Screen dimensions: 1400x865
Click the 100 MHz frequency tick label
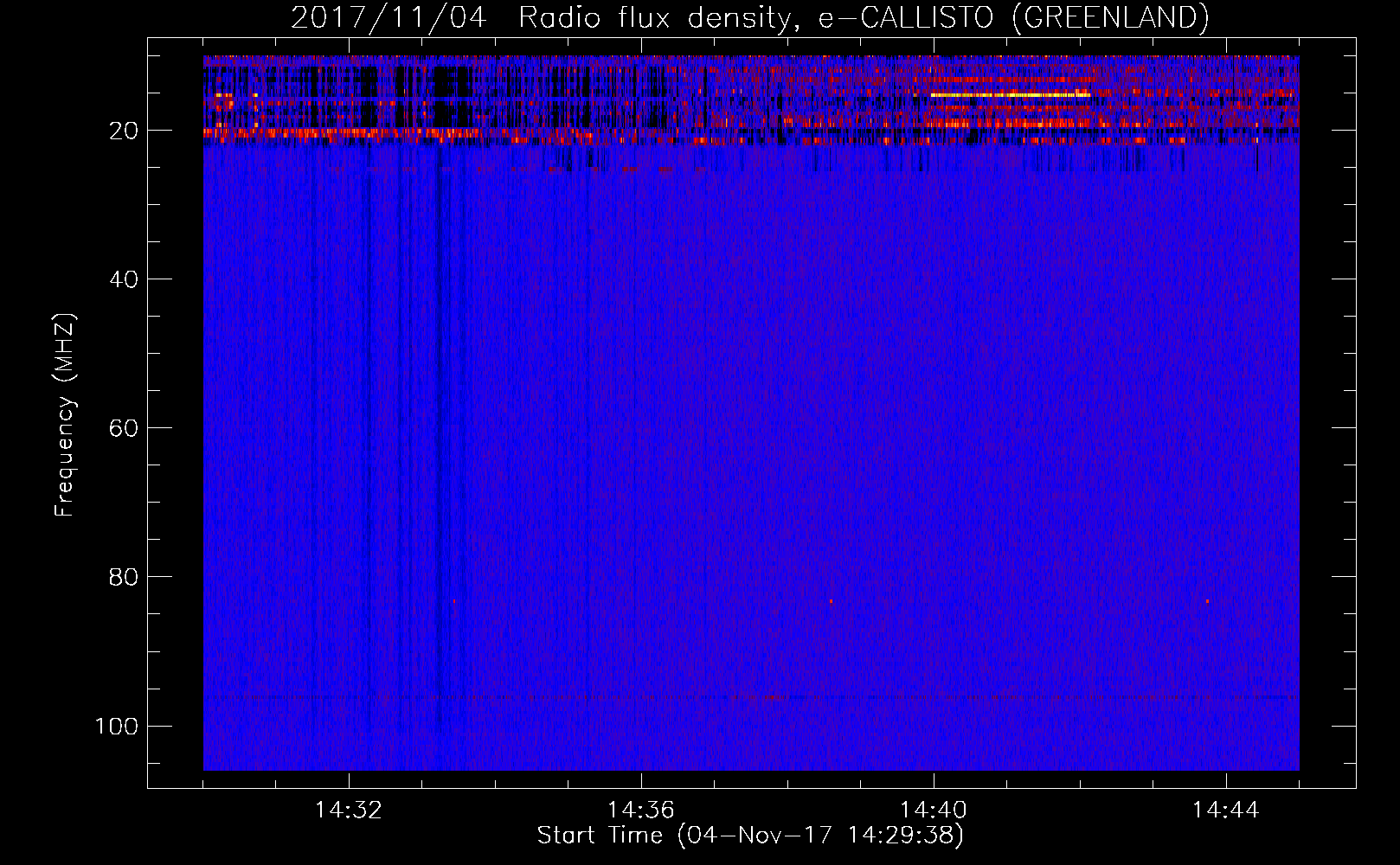point(117,726)
